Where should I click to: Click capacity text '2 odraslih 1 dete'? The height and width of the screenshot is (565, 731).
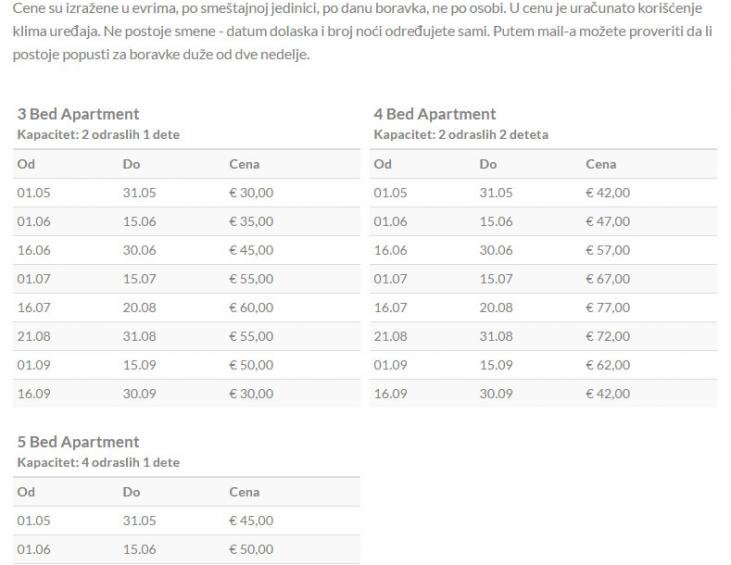(x=130, y=134)
